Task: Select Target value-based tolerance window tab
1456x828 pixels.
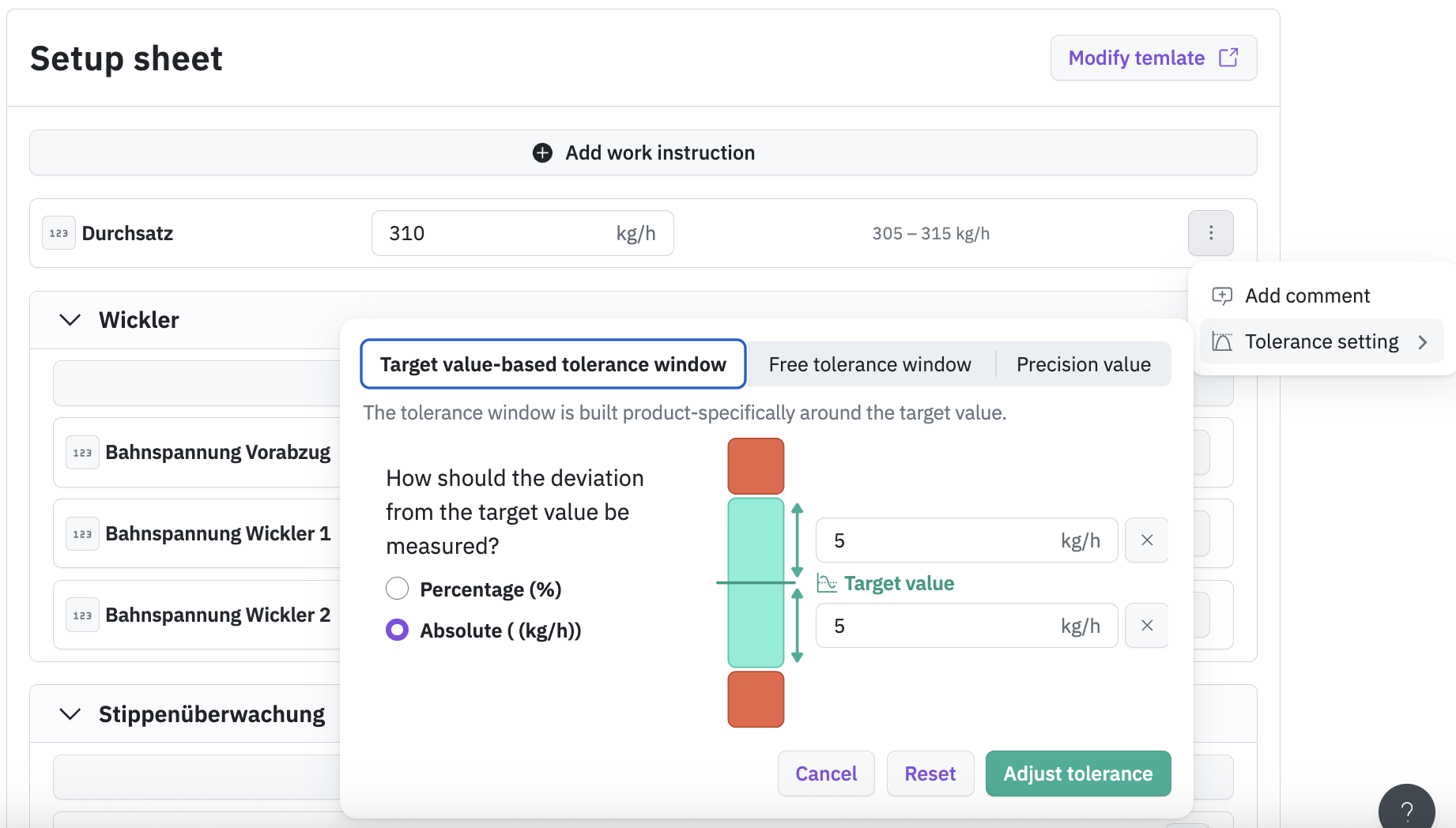Action: pyautogui.click(x=553, y=364)
